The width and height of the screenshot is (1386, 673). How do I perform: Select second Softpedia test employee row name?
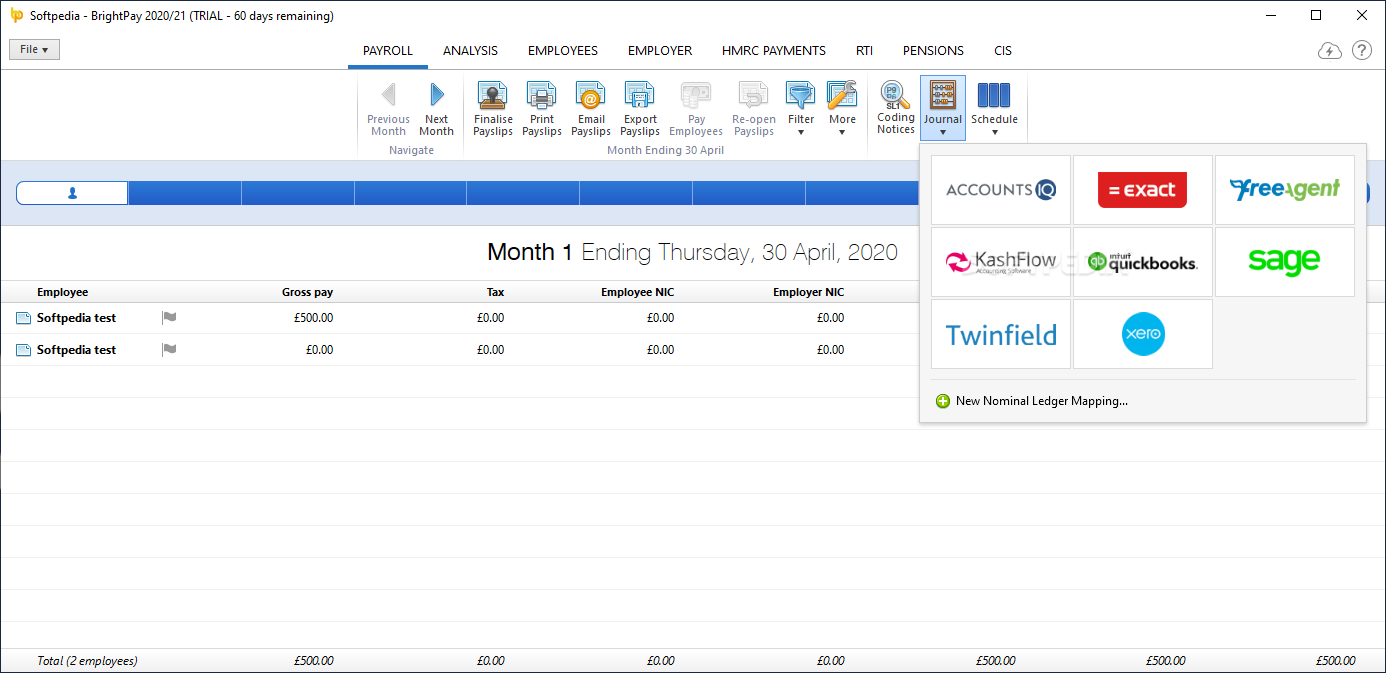click(x=76, y=350)
